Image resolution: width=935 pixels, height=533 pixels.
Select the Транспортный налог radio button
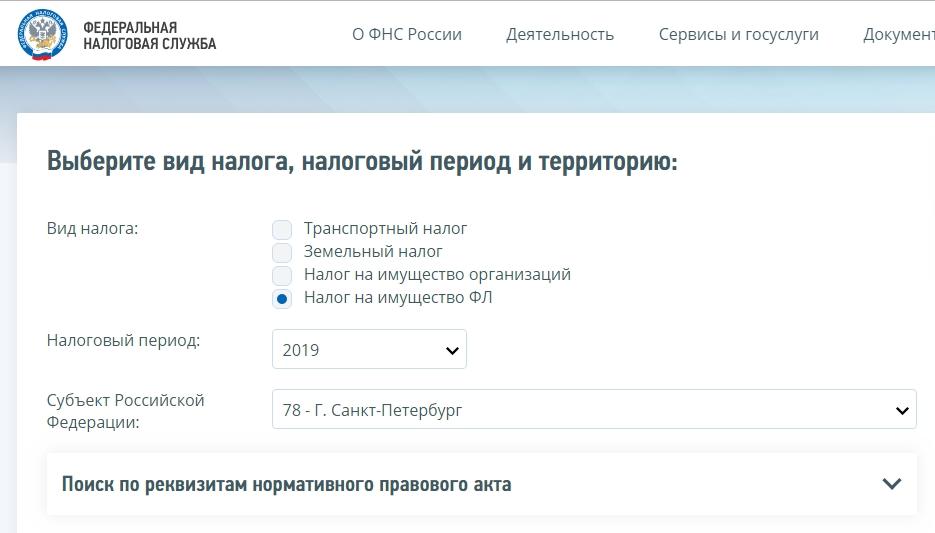click(x=282, y=230)
